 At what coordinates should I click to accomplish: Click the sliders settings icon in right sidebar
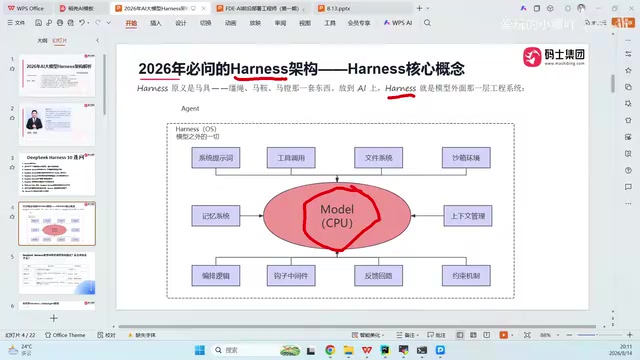point(628,54)
